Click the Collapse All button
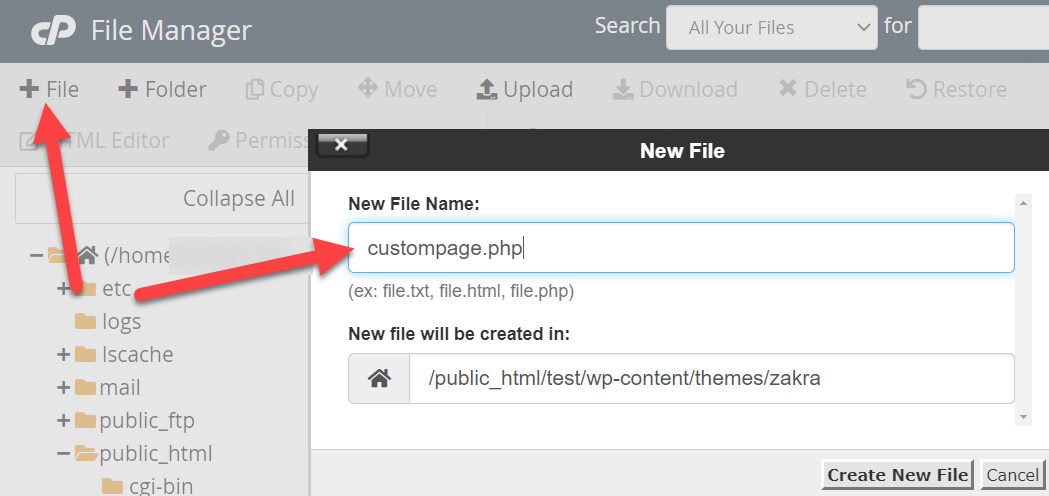Image resolution: width=1049 pixels, height=496 pixels. [x=162, y=199]
